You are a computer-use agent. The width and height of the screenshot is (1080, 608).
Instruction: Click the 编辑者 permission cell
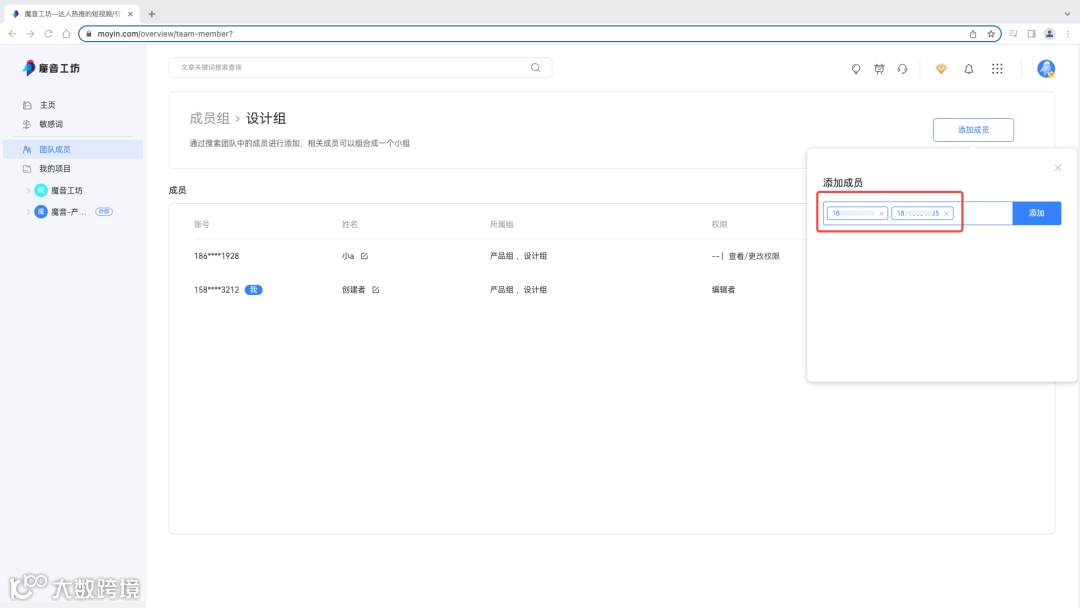pos(723,290)
